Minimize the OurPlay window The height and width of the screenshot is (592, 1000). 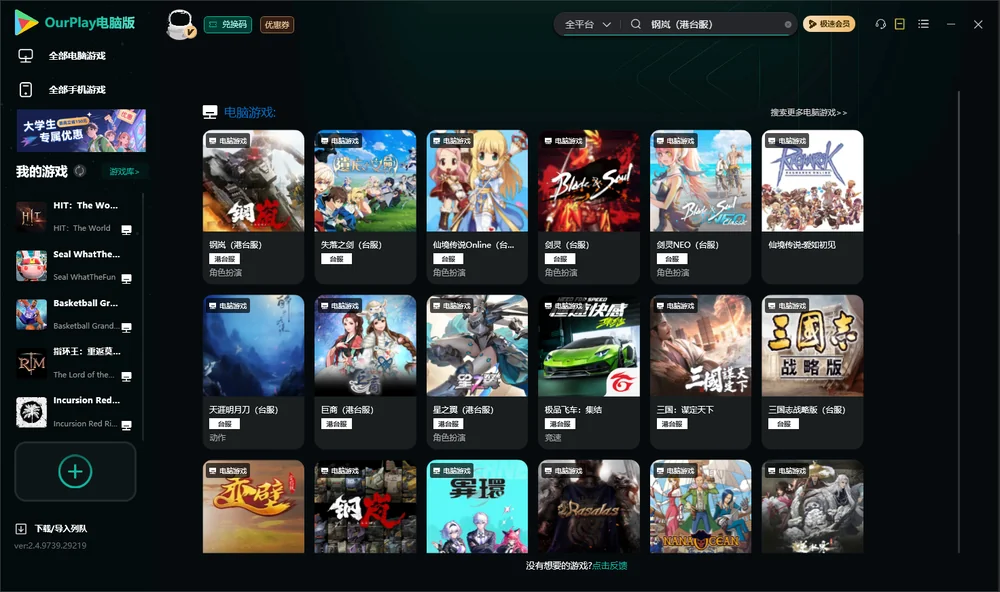click(951, 24)
